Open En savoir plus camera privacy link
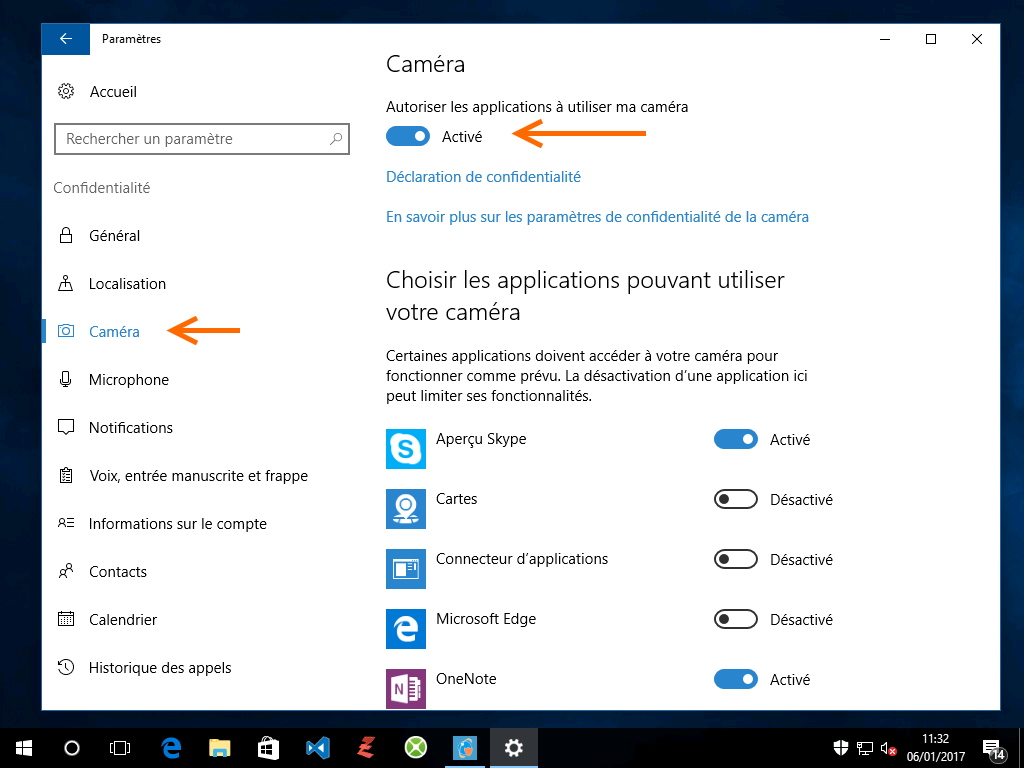The width and height of the screenshot is (1024, 768). coord(598,216)
